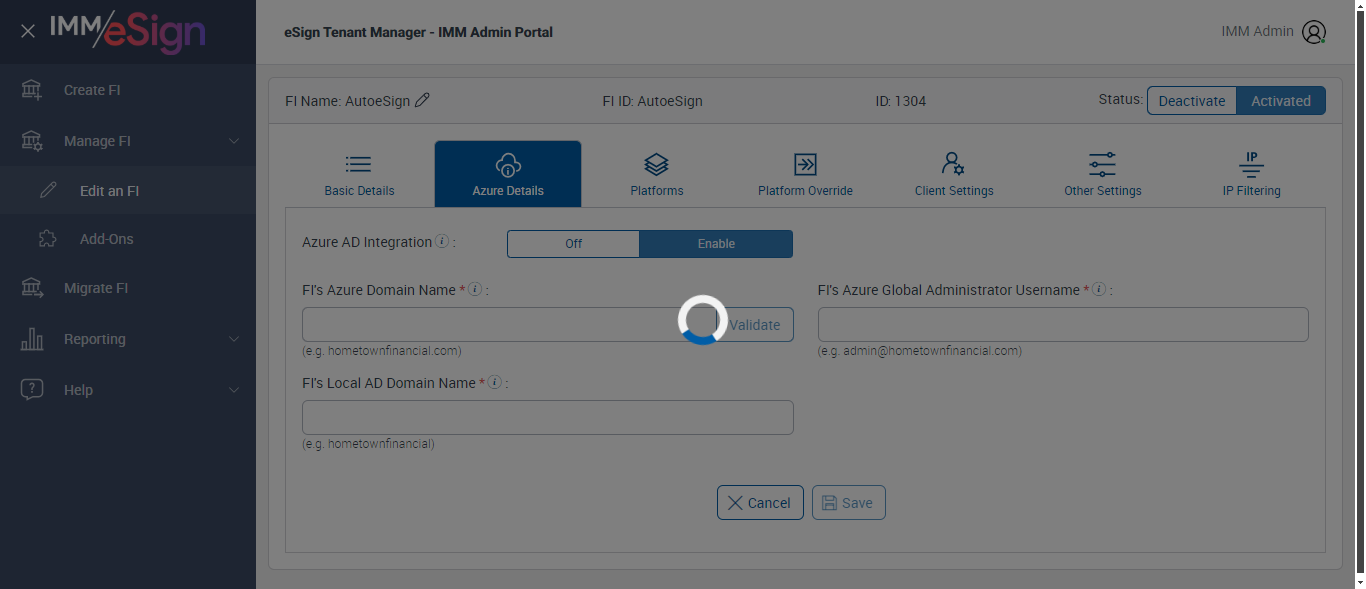Open the IMM Admin user profile icon

pos(1313,32)
